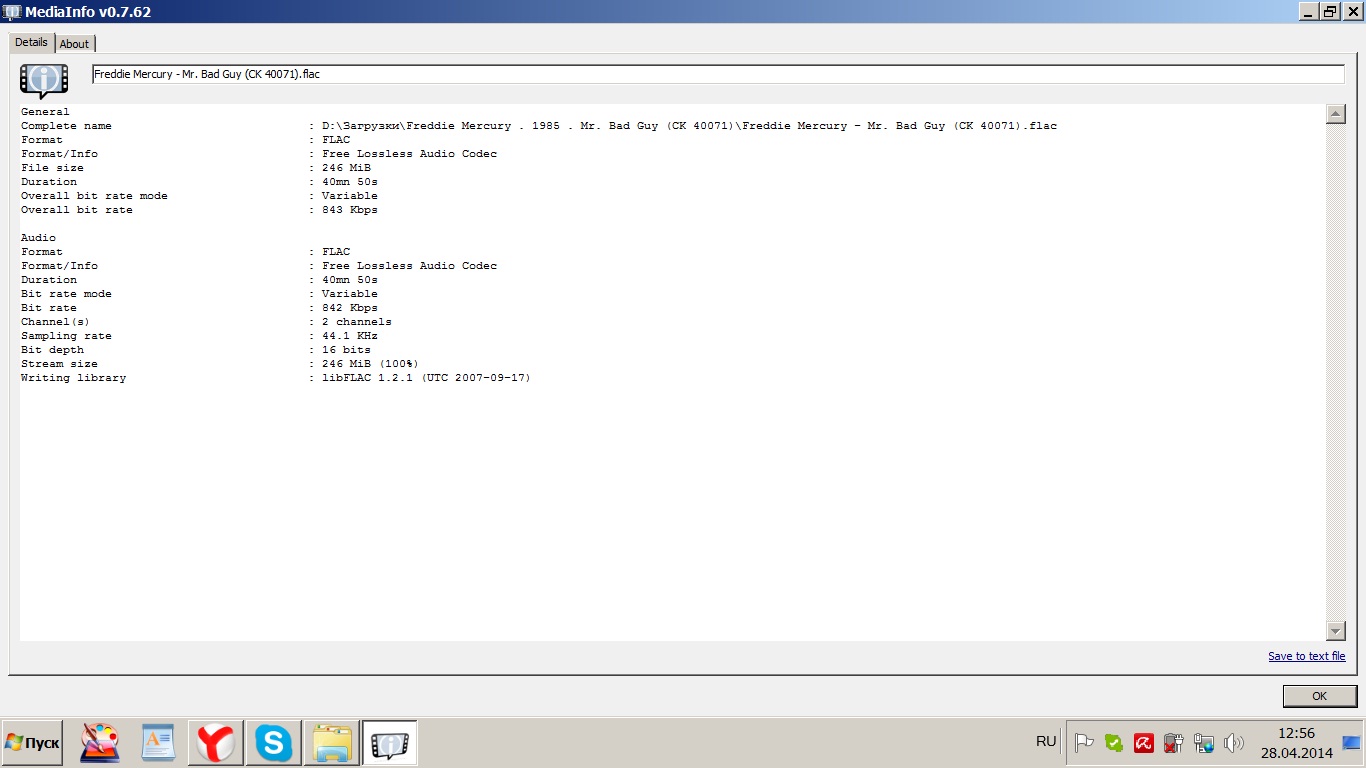Click the OK button
The height and width of the screenshot is (768, 1366).
tap(1319, 696)
